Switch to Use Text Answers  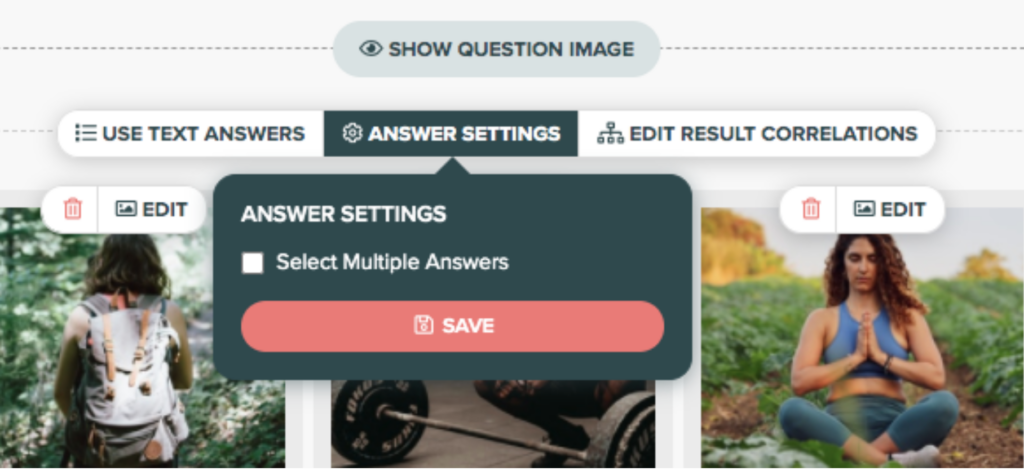click(191, 133)
